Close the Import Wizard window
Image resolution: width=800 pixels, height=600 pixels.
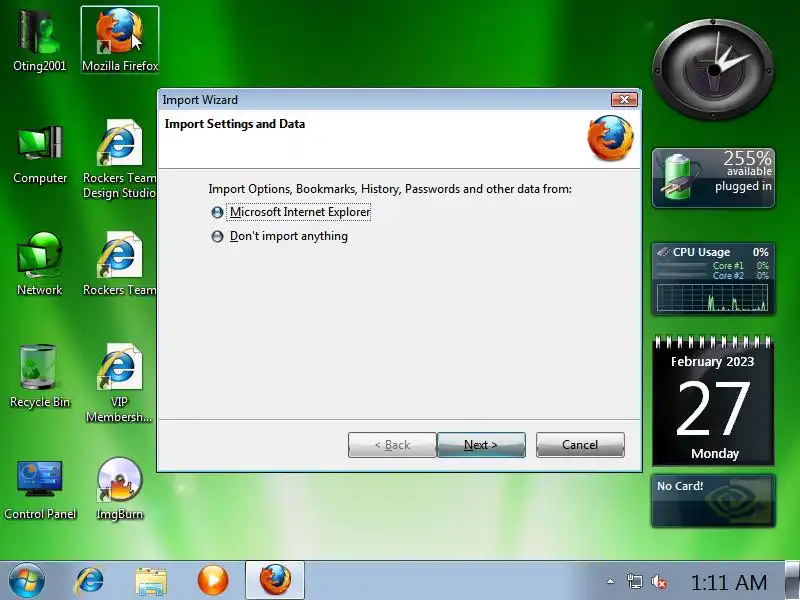(624, 99)
